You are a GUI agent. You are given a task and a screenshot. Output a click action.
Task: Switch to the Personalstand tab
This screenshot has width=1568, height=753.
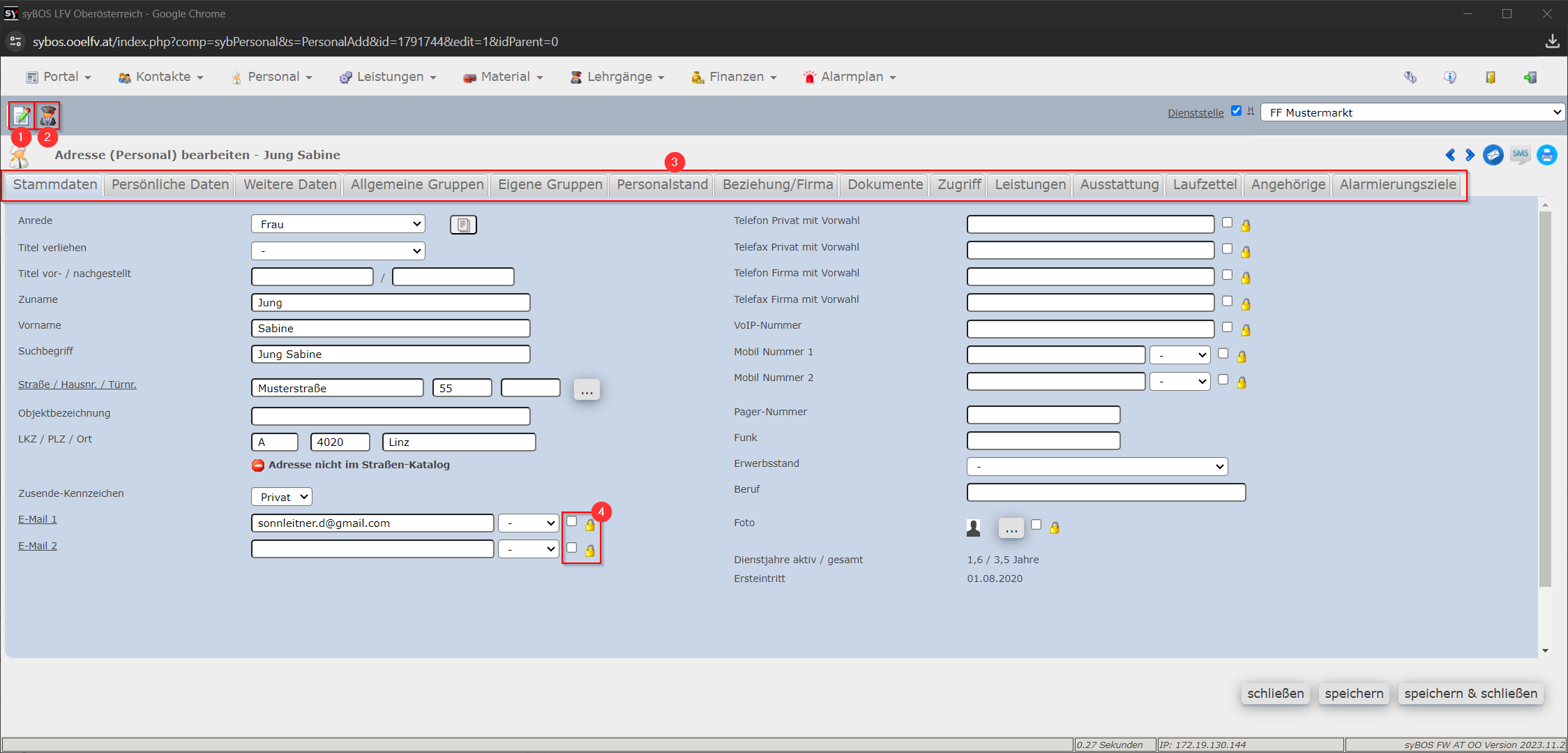663,185
